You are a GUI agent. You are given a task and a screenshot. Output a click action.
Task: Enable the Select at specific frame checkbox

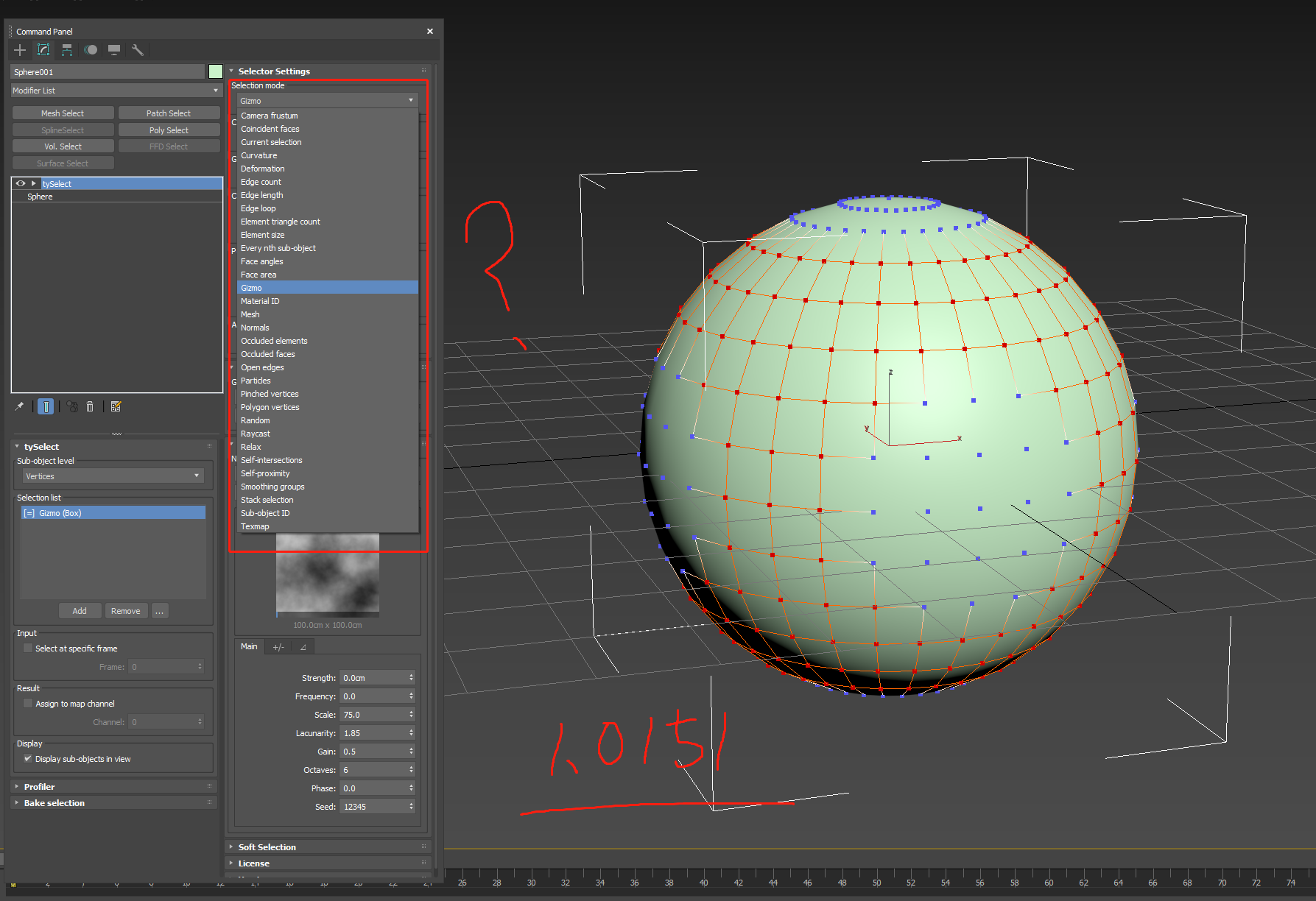(28, 649)
